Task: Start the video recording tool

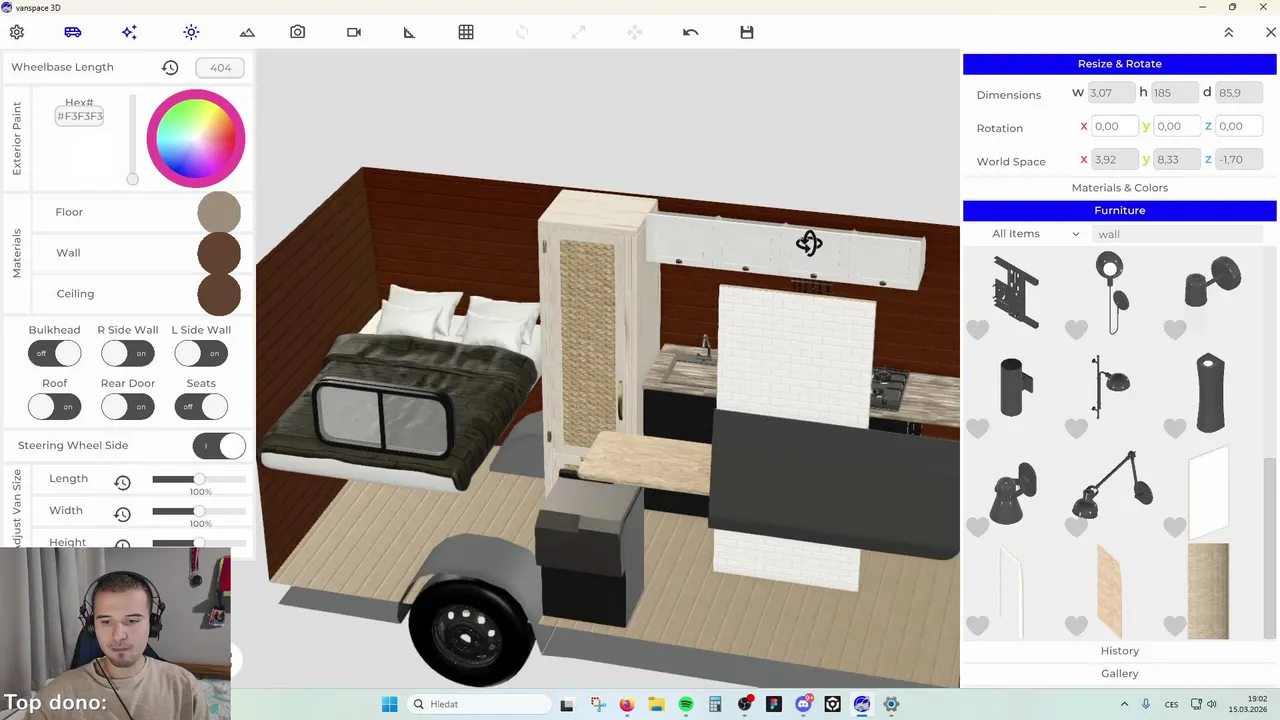Action: (x=354, y=32)
